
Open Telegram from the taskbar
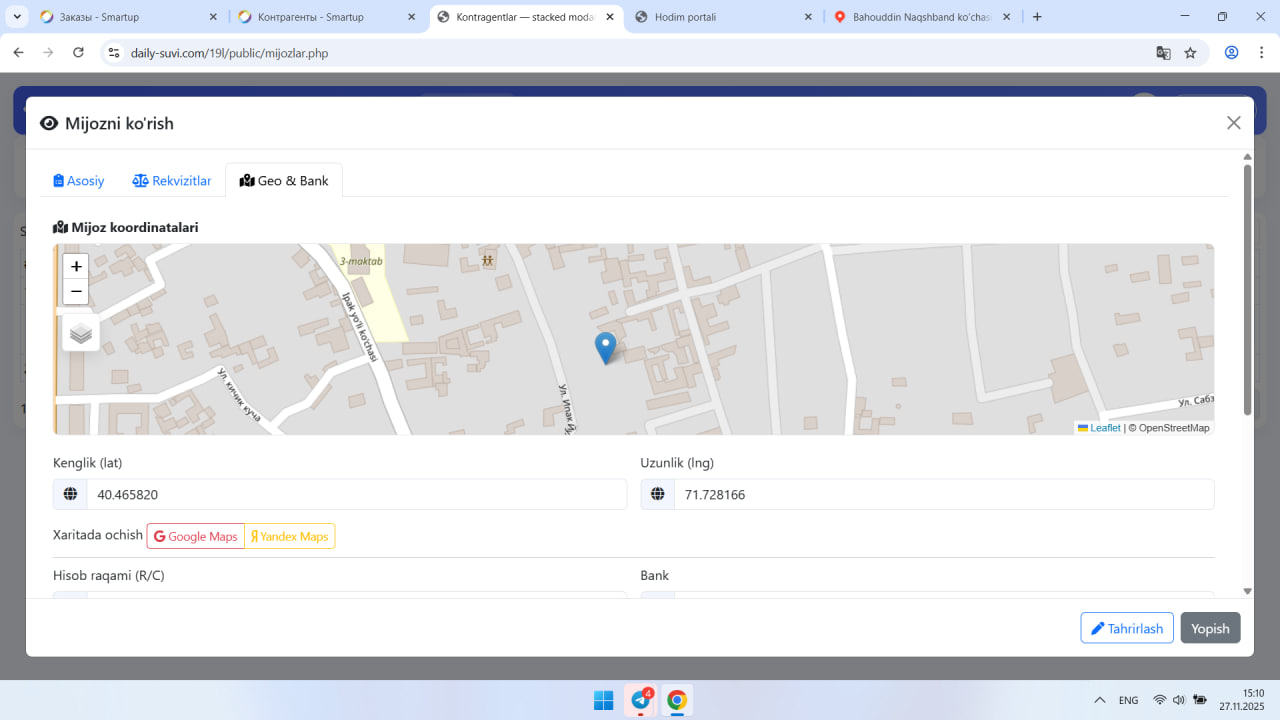pyautogui.click(x=640, y=700)
